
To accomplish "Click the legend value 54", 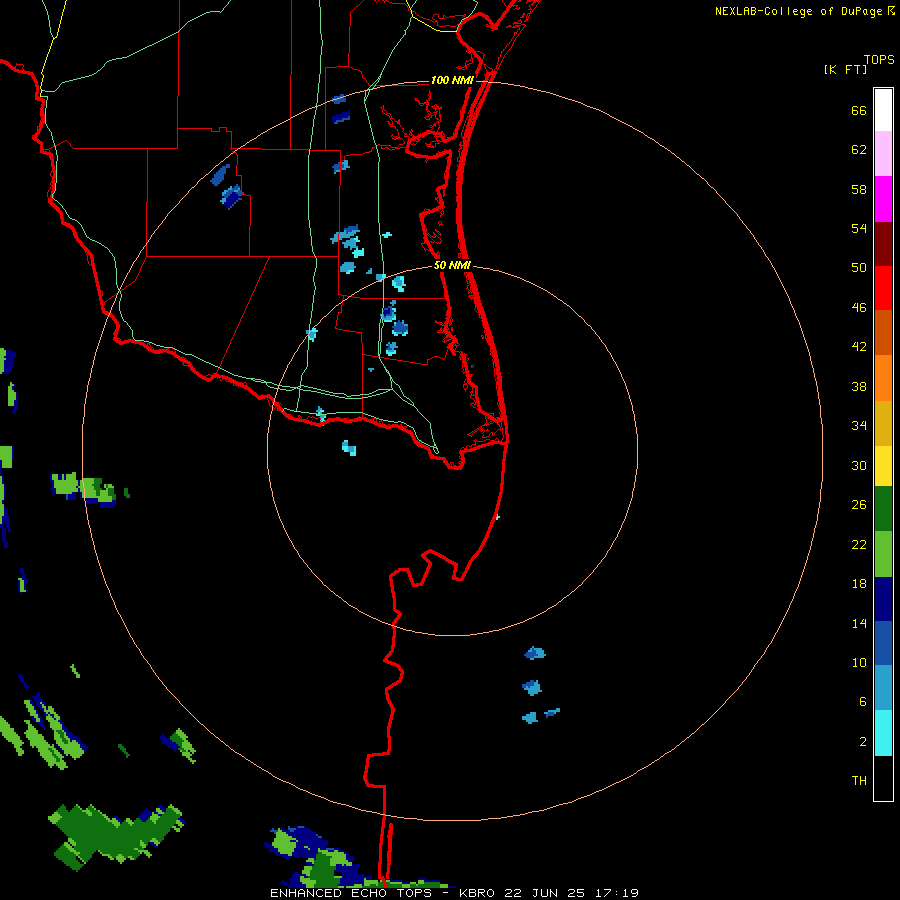I will (x=859, y=228).
